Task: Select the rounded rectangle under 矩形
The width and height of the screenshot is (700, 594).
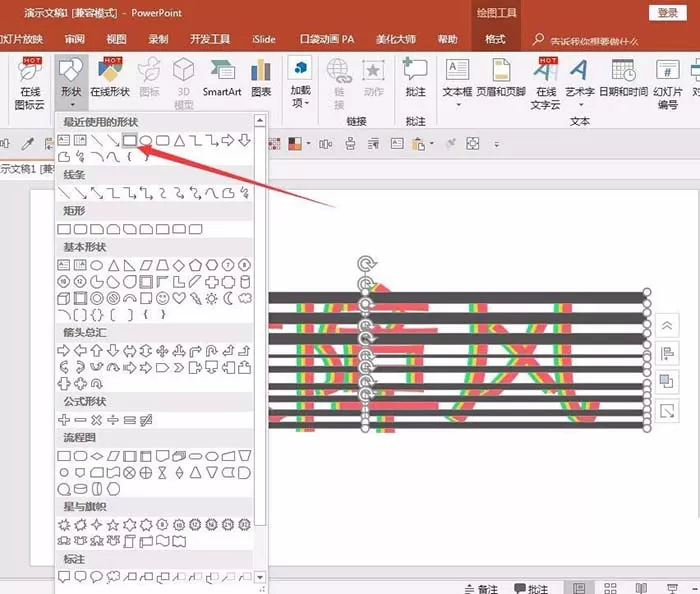Action: tap(80, 229)
